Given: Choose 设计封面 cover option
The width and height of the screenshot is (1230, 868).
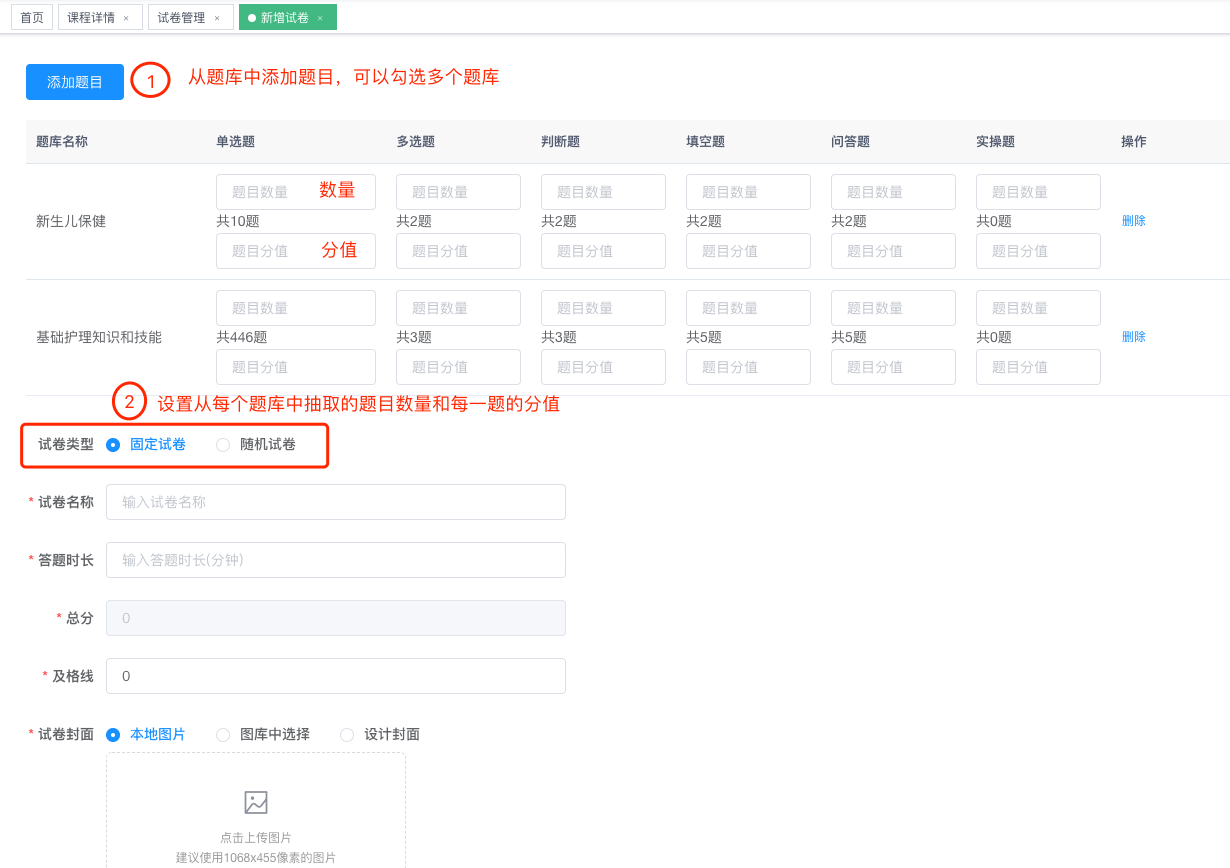Looking at the screenshot, I should pos(347,735).
